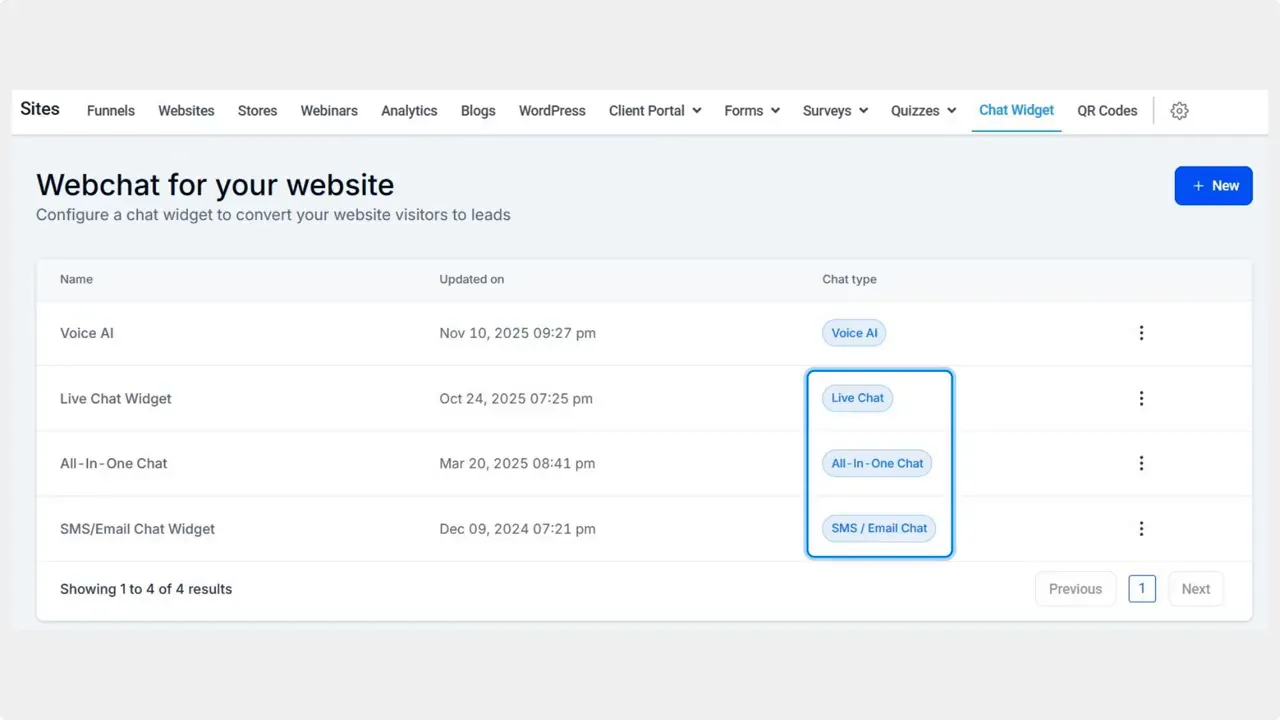Image resolution: width=1280 pixels, height=720 pixels.
Task: Open options menu for Live Chat Widget
Action: [1141, 398]
